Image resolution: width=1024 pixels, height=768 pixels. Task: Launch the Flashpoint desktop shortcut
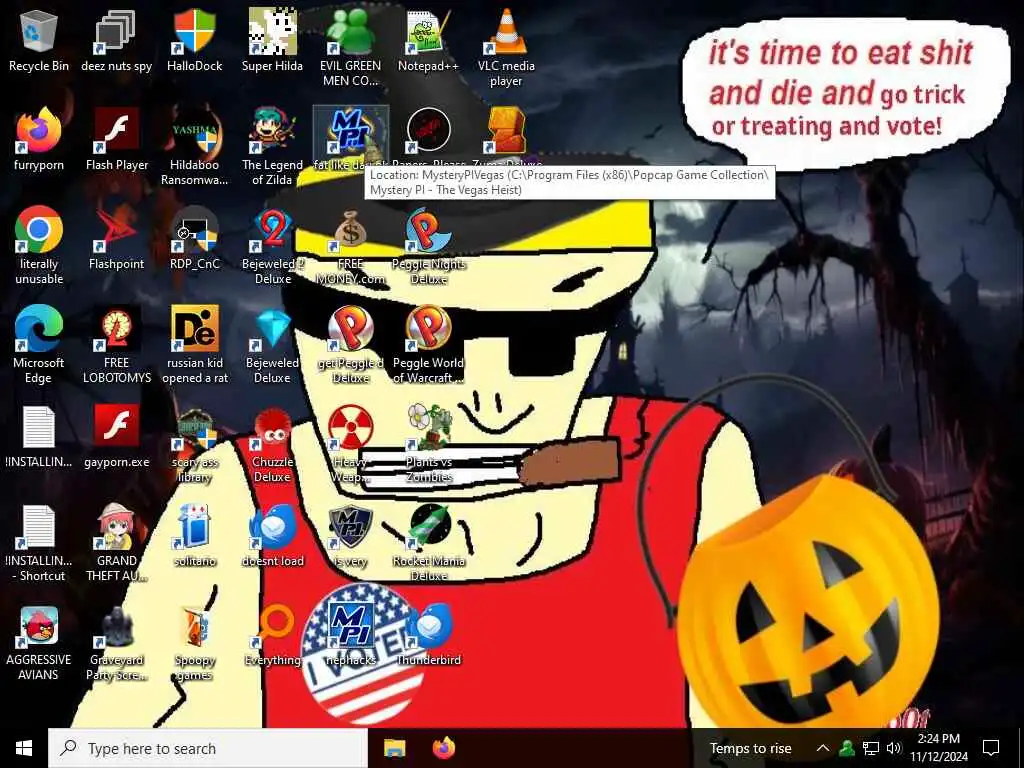117,238
